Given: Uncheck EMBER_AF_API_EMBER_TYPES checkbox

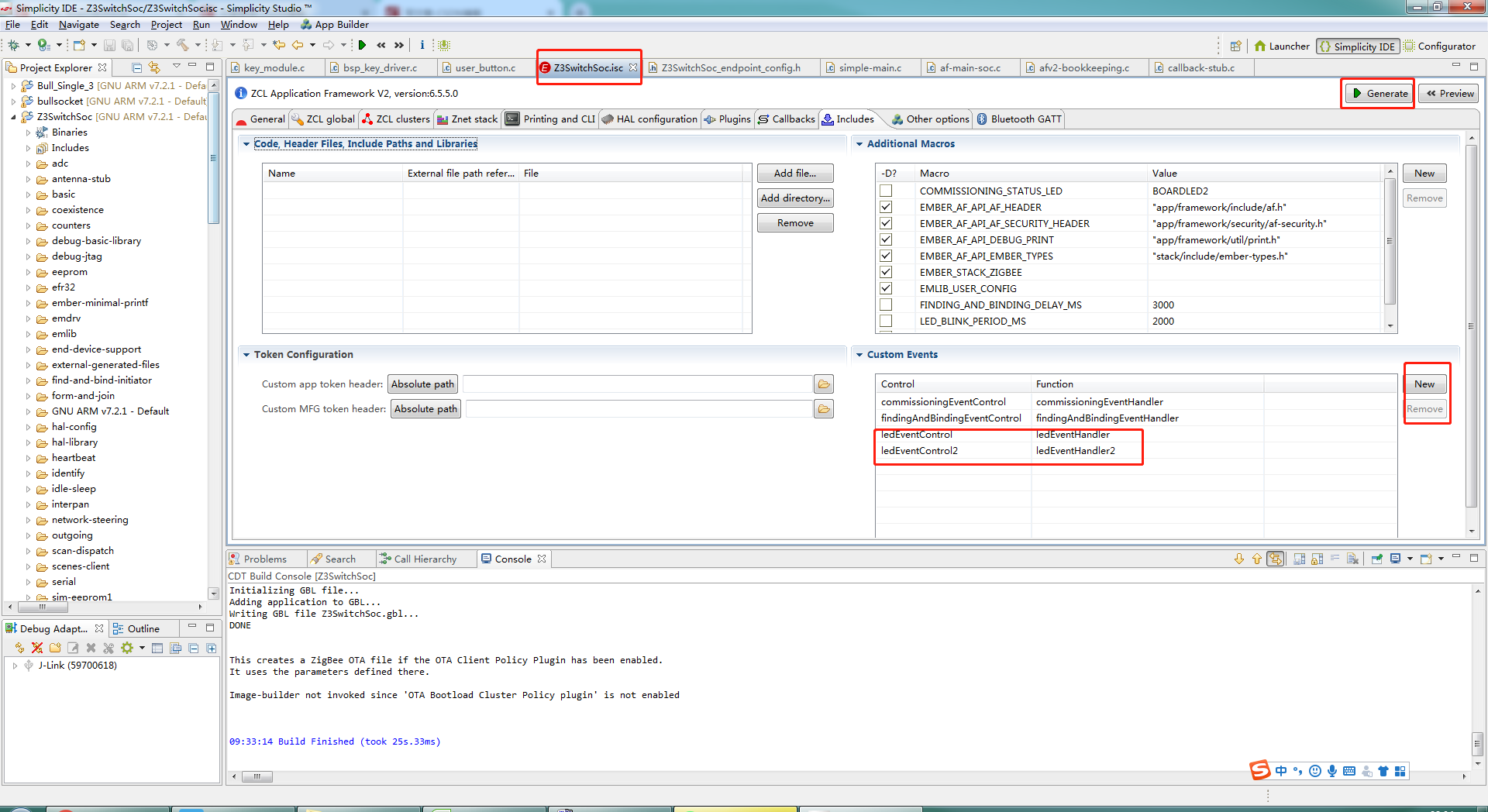Looking at the screenshot, I should [886, 256].
